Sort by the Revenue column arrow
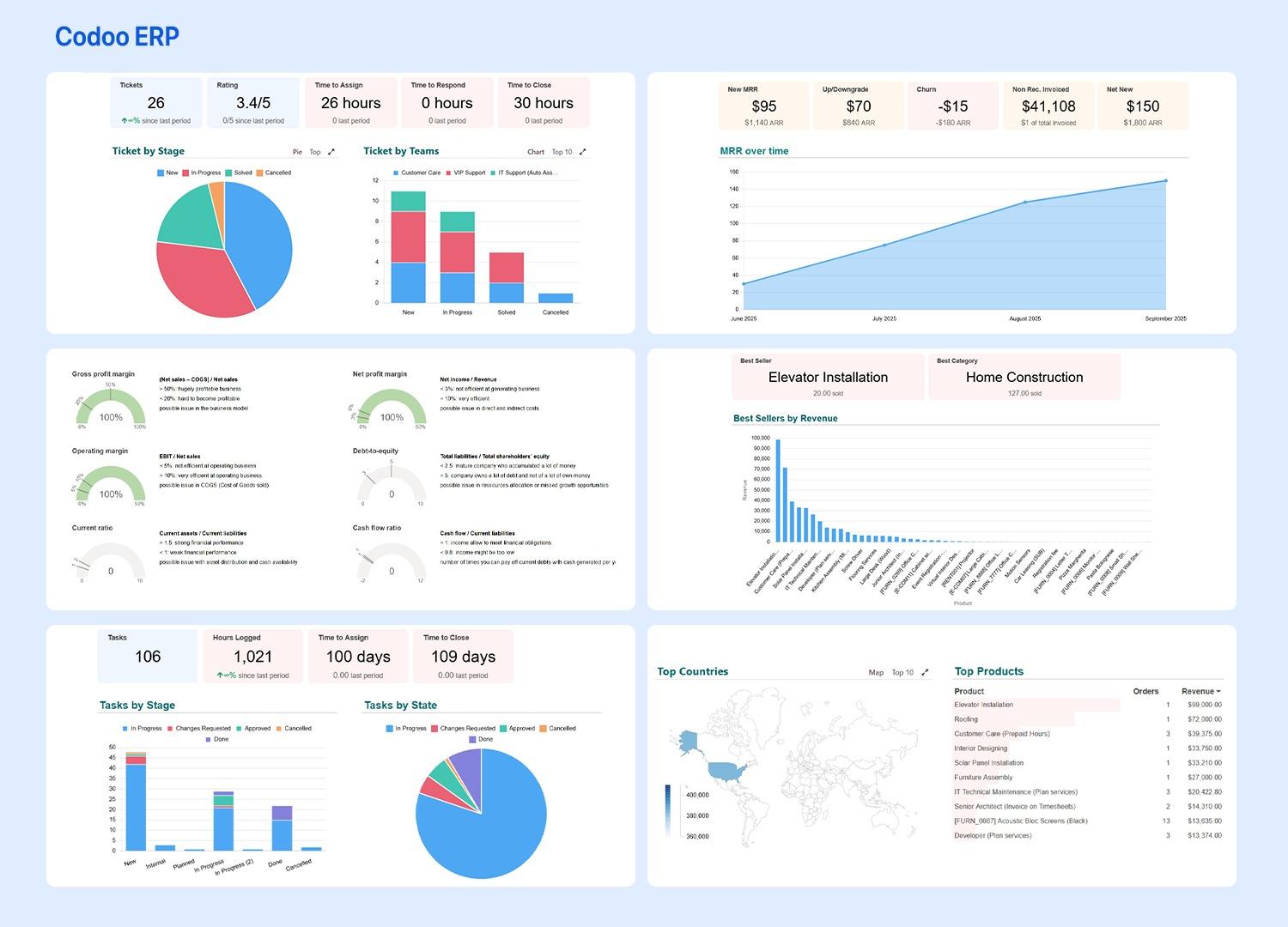This screenshot has height=927, width=1288. (x=1218, y=692)
